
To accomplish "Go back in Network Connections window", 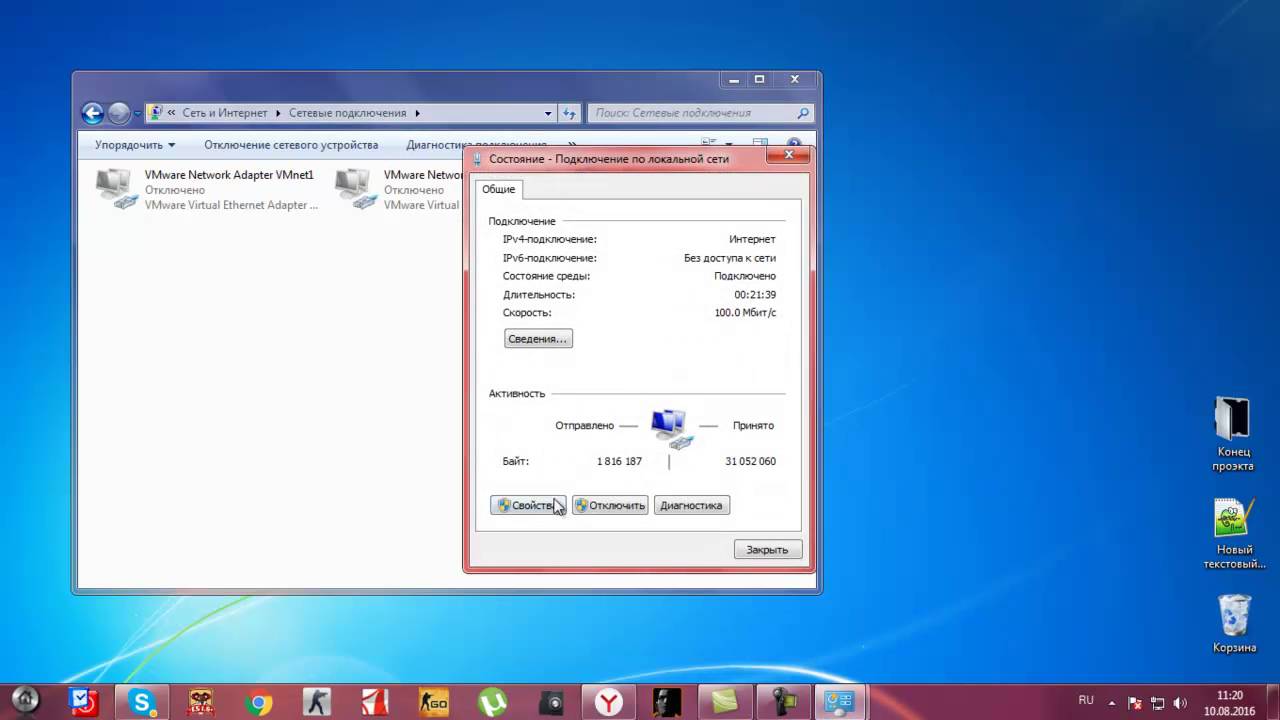I will coord(92,113).
